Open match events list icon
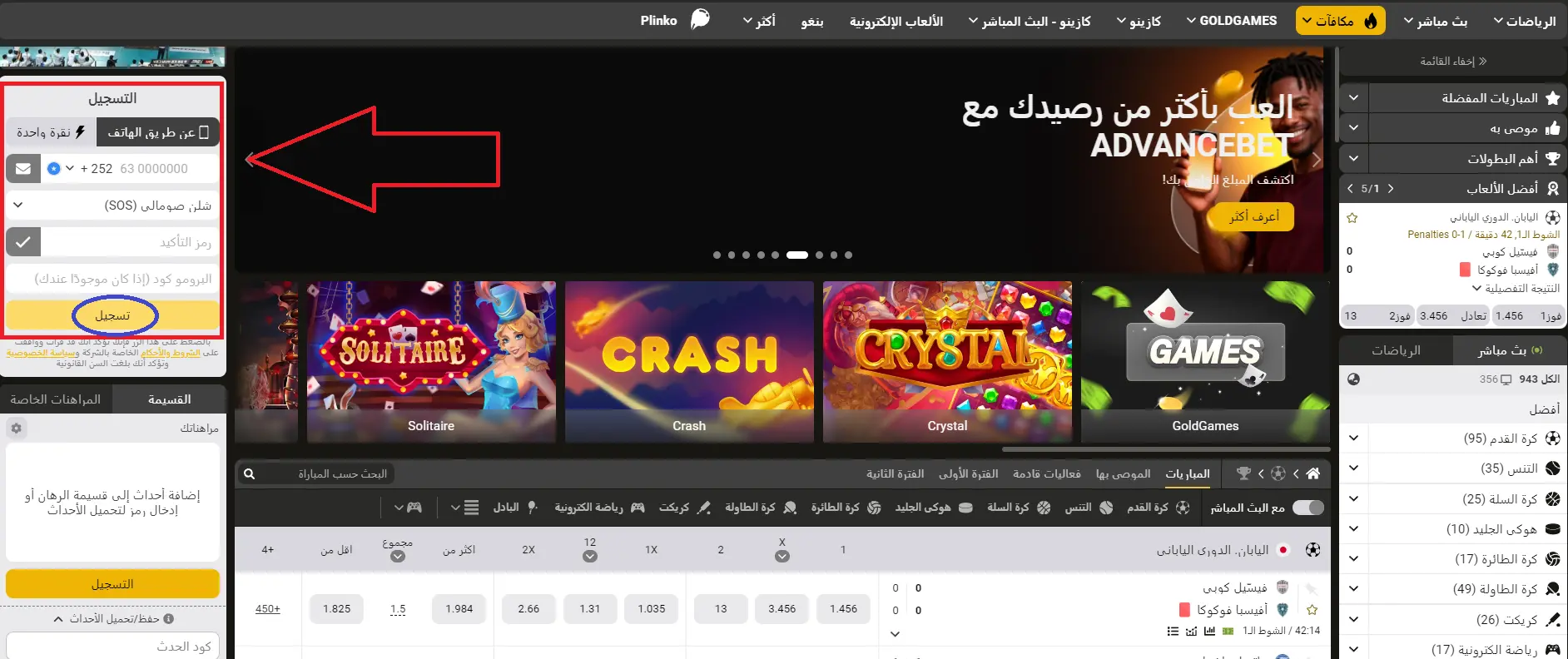Screen dimensions: 1568x659 point(1173,632)
